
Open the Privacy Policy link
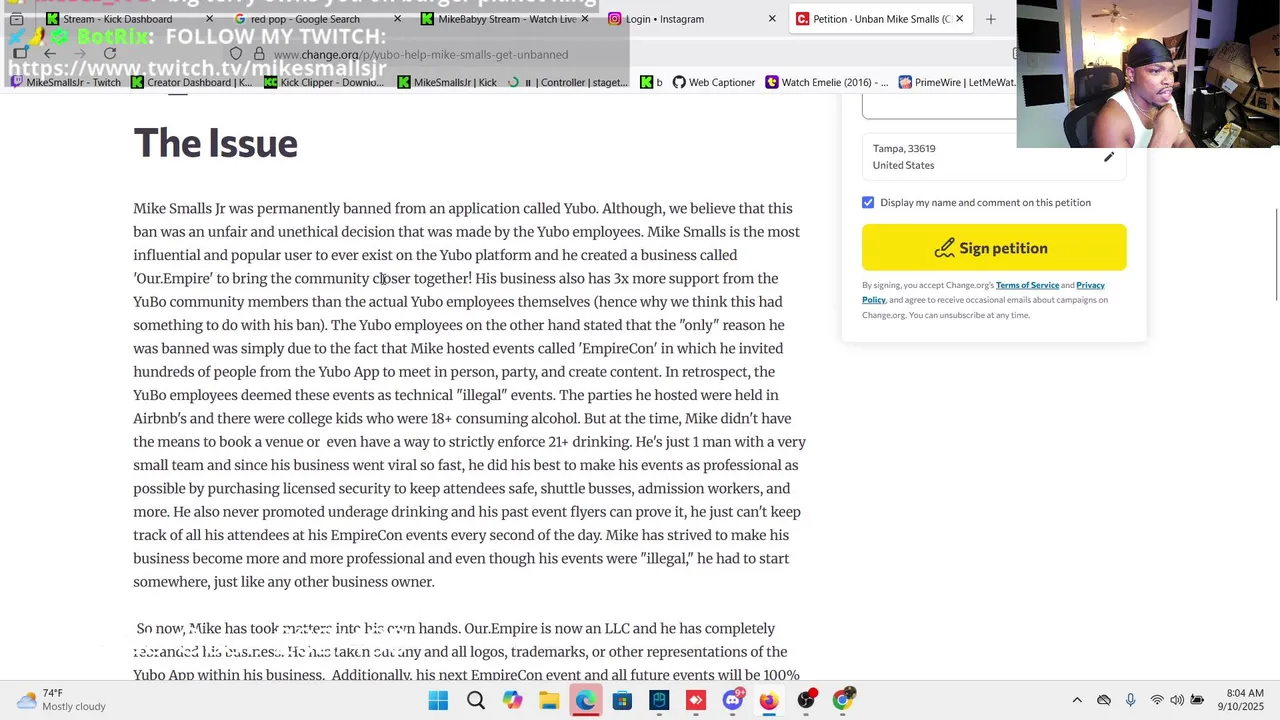(x=1090, y=285)
